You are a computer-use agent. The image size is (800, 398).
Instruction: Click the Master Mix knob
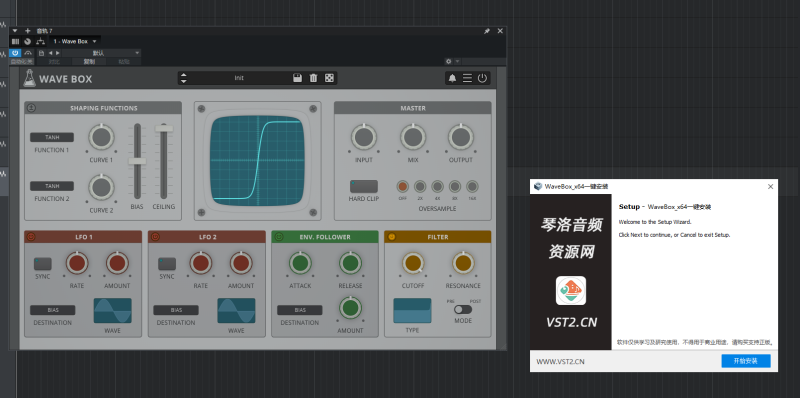pyautogui.click(x=413, y=137)
